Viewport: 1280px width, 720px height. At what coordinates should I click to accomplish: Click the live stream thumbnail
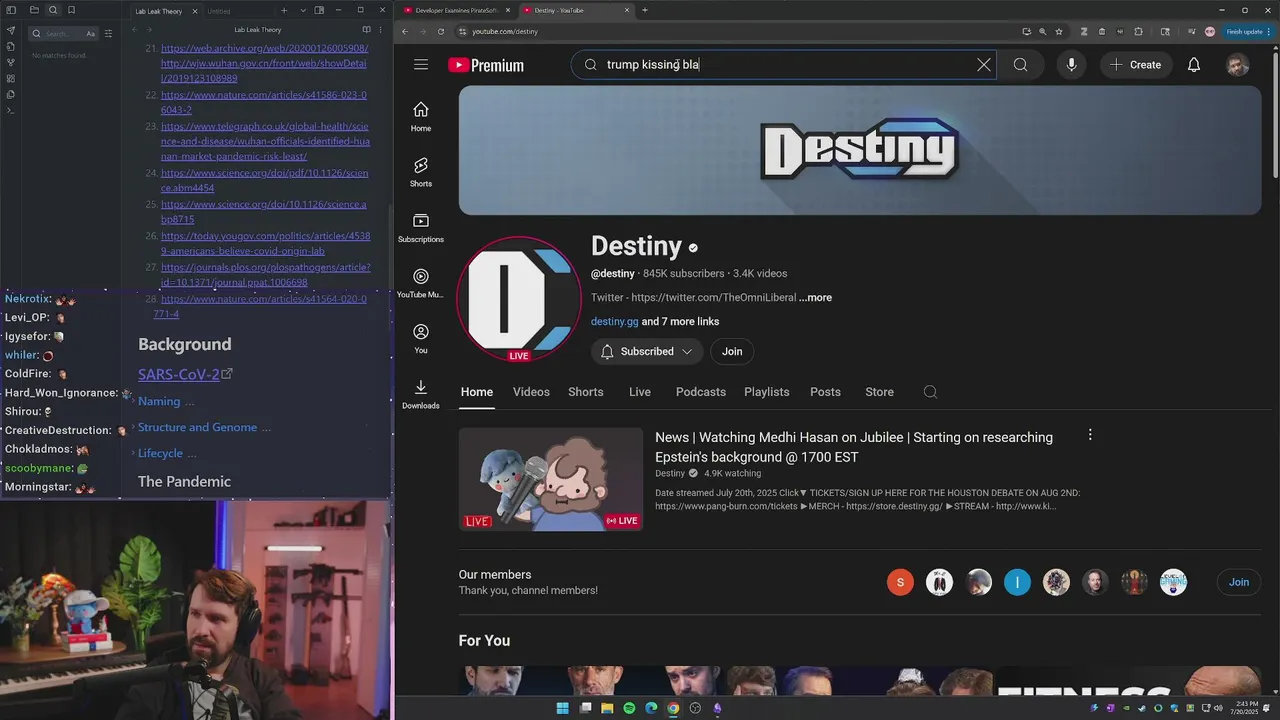pyautogui.click(x=551, y=479)
